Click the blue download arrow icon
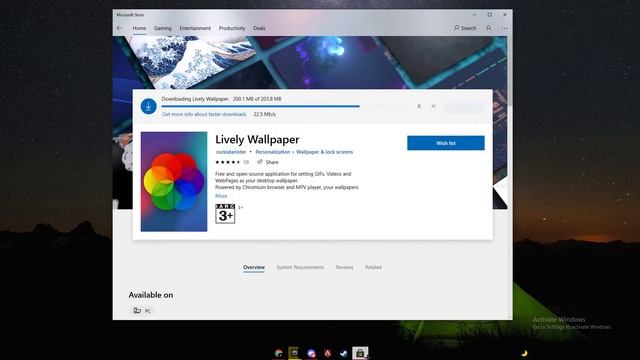 pyautogui.click(x=149, y=107)
